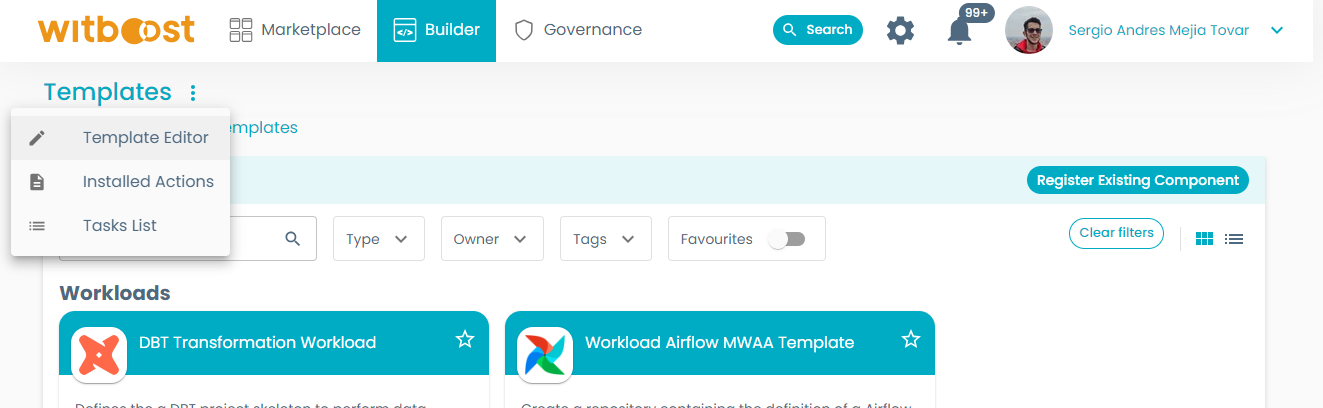Switch to grid view layout

click(1205, 239)
